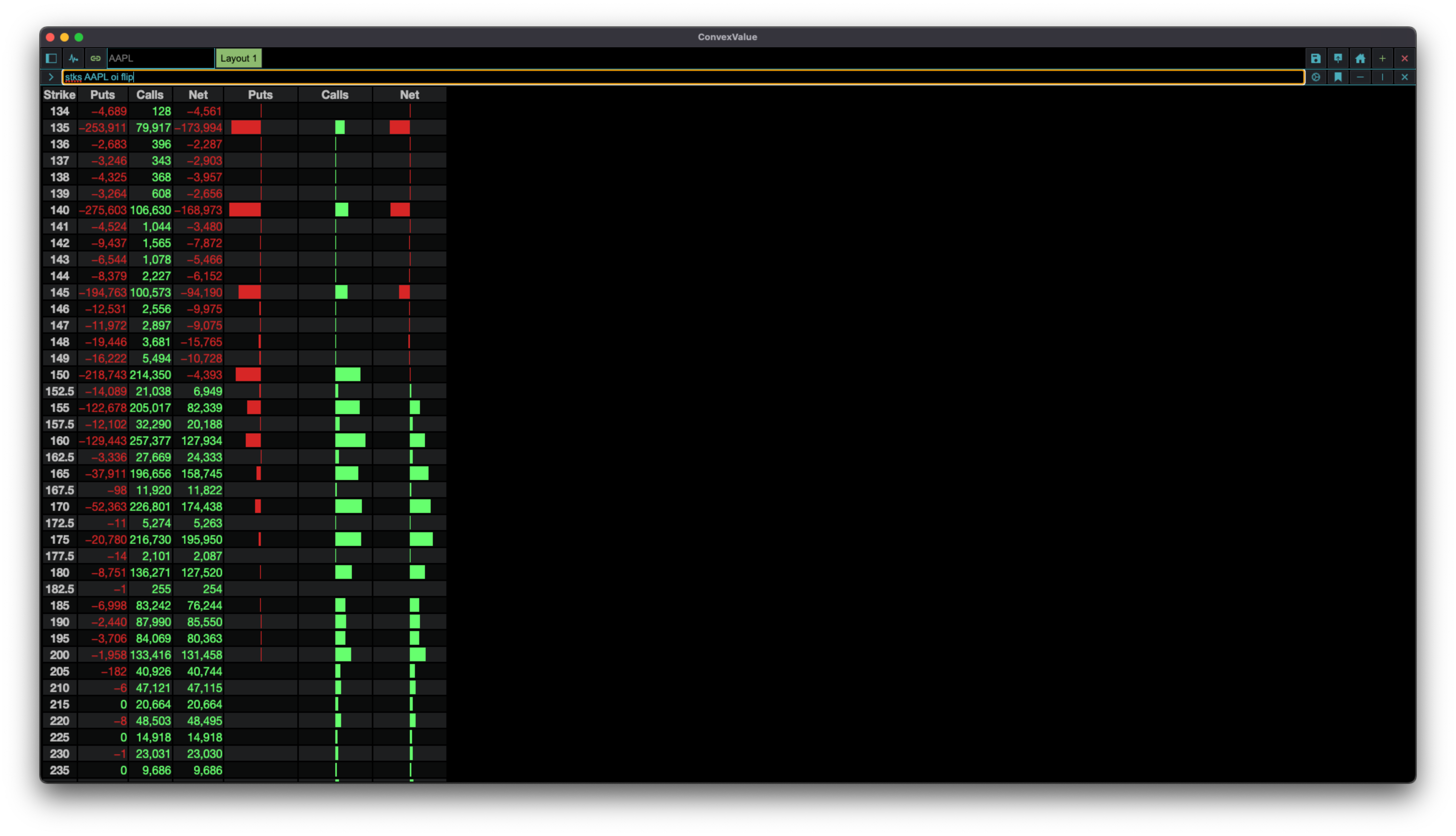Click the numeric Net column header
1456x836 pixels.
coord(198,95)
